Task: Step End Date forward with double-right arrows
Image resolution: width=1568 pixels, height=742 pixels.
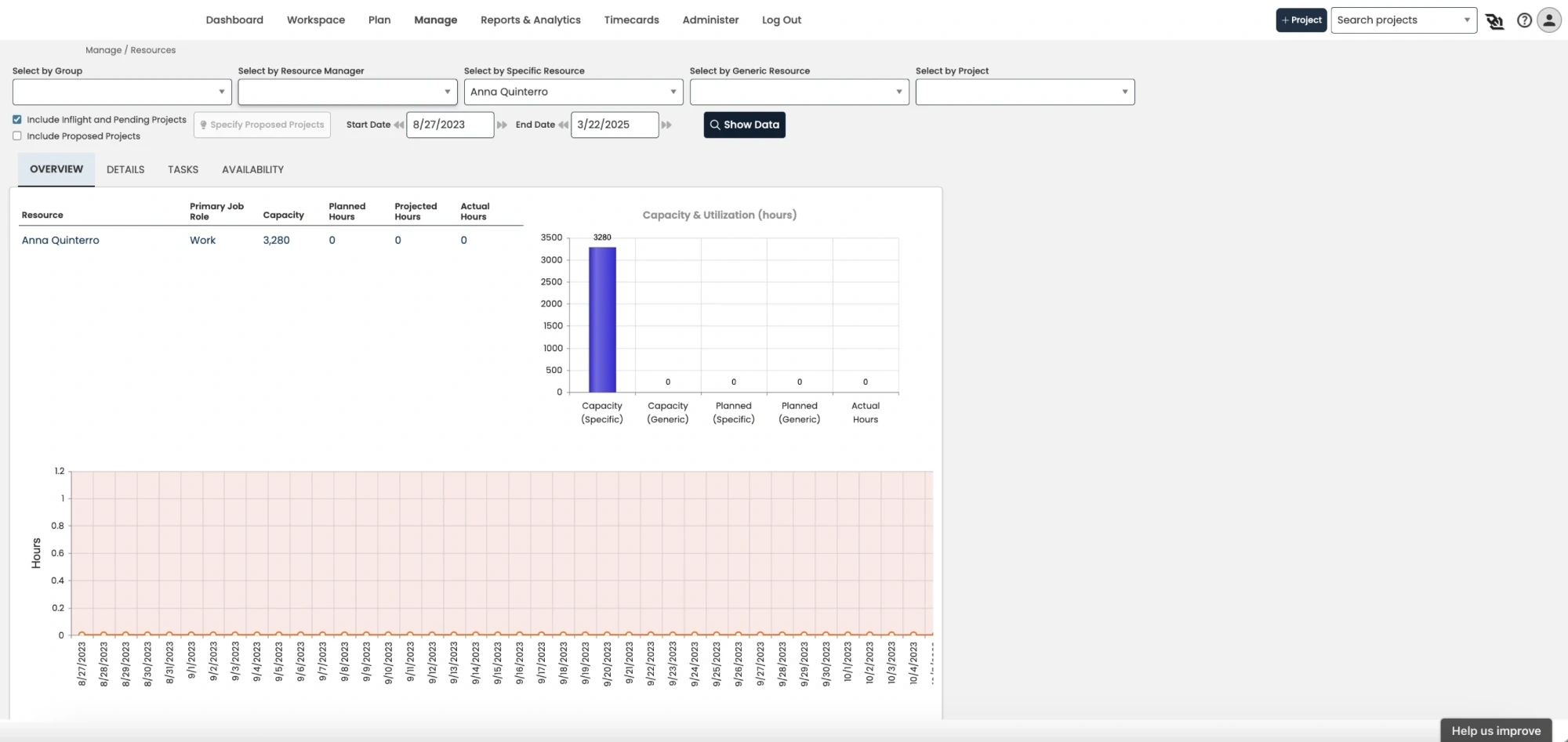Action: [666, 125]
